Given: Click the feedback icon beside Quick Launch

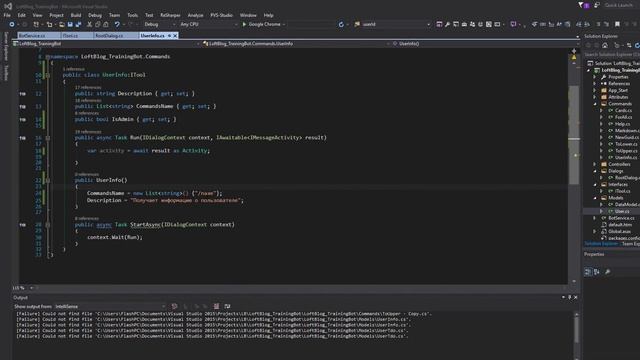Looking at the screenshot, I should tap(596, 5).
